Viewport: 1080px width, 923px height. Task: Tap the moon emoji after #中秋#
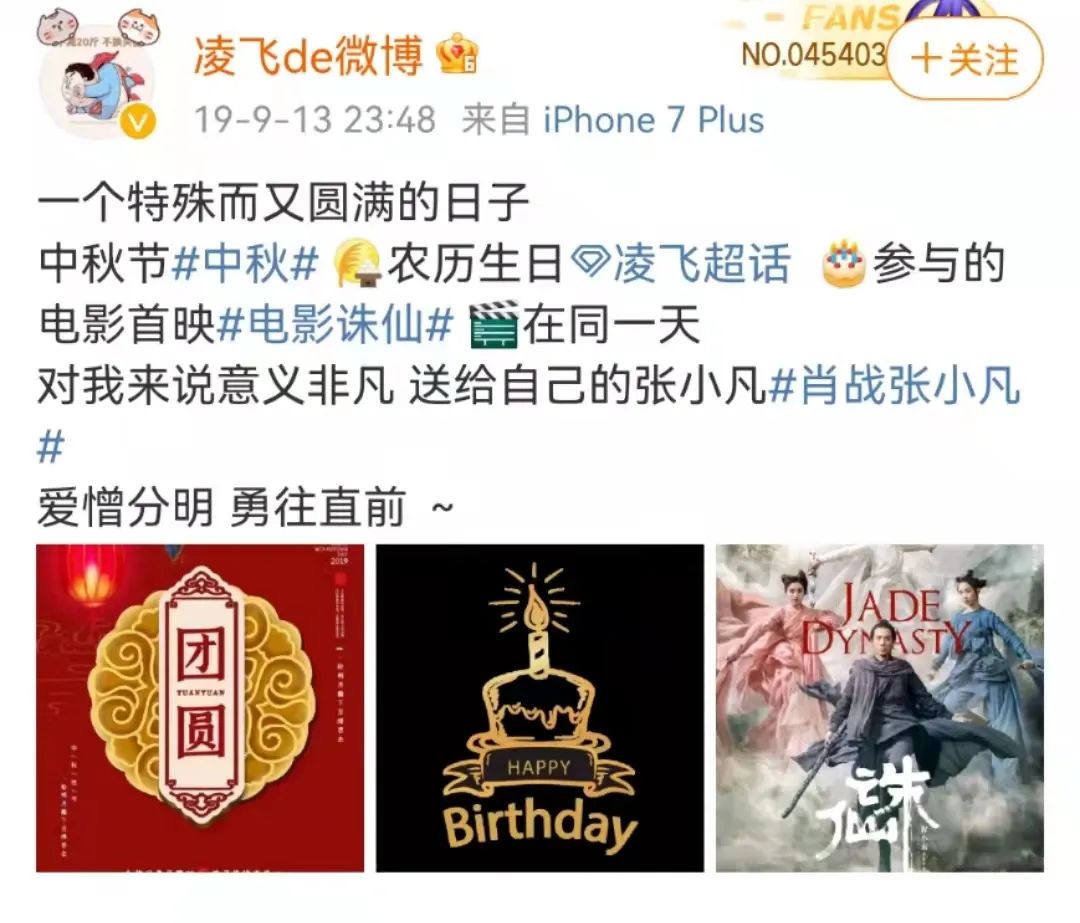(x=356, y=265)
